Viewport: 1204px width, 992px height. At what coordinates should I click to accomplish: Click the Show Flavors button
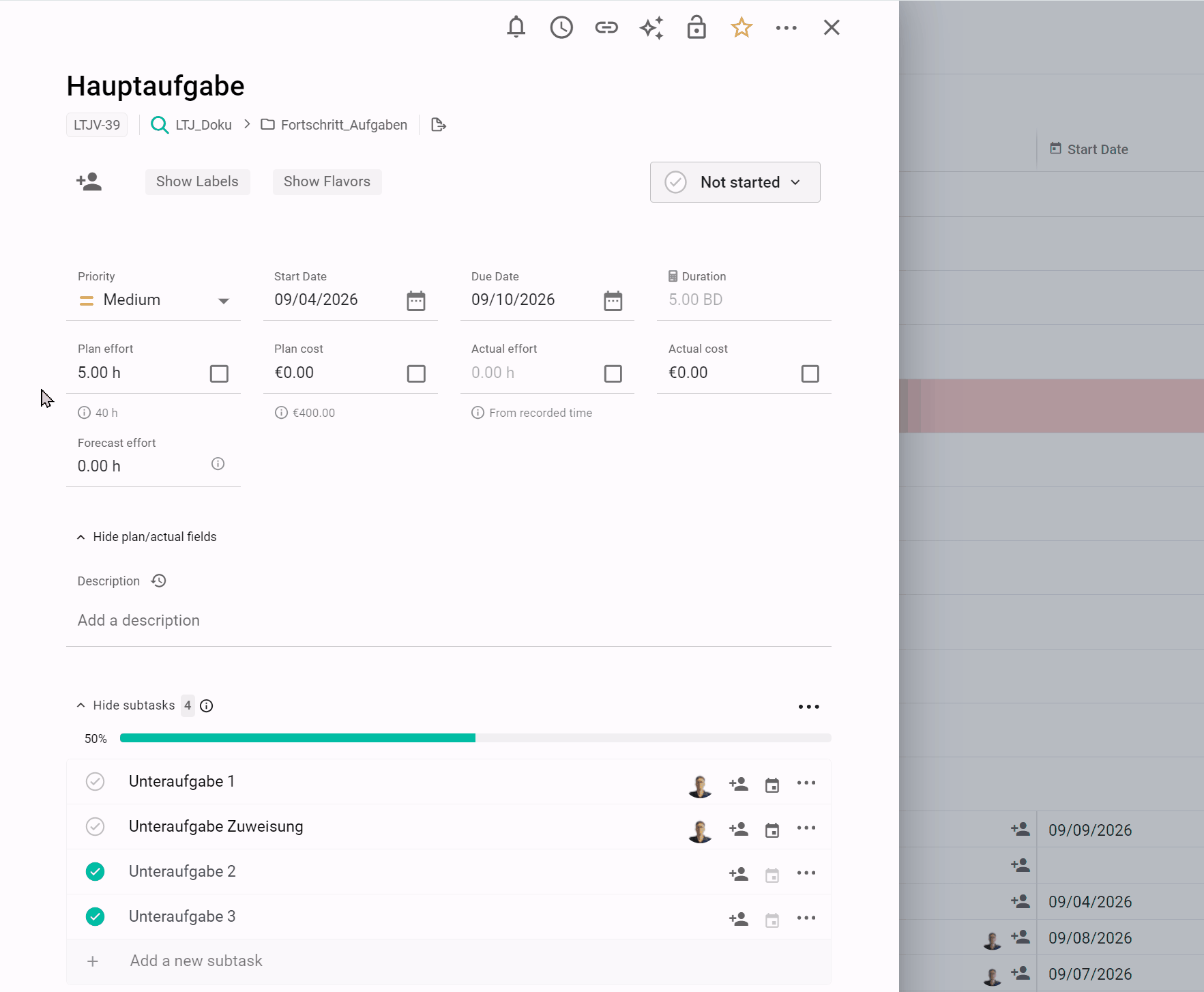point(327,181)
